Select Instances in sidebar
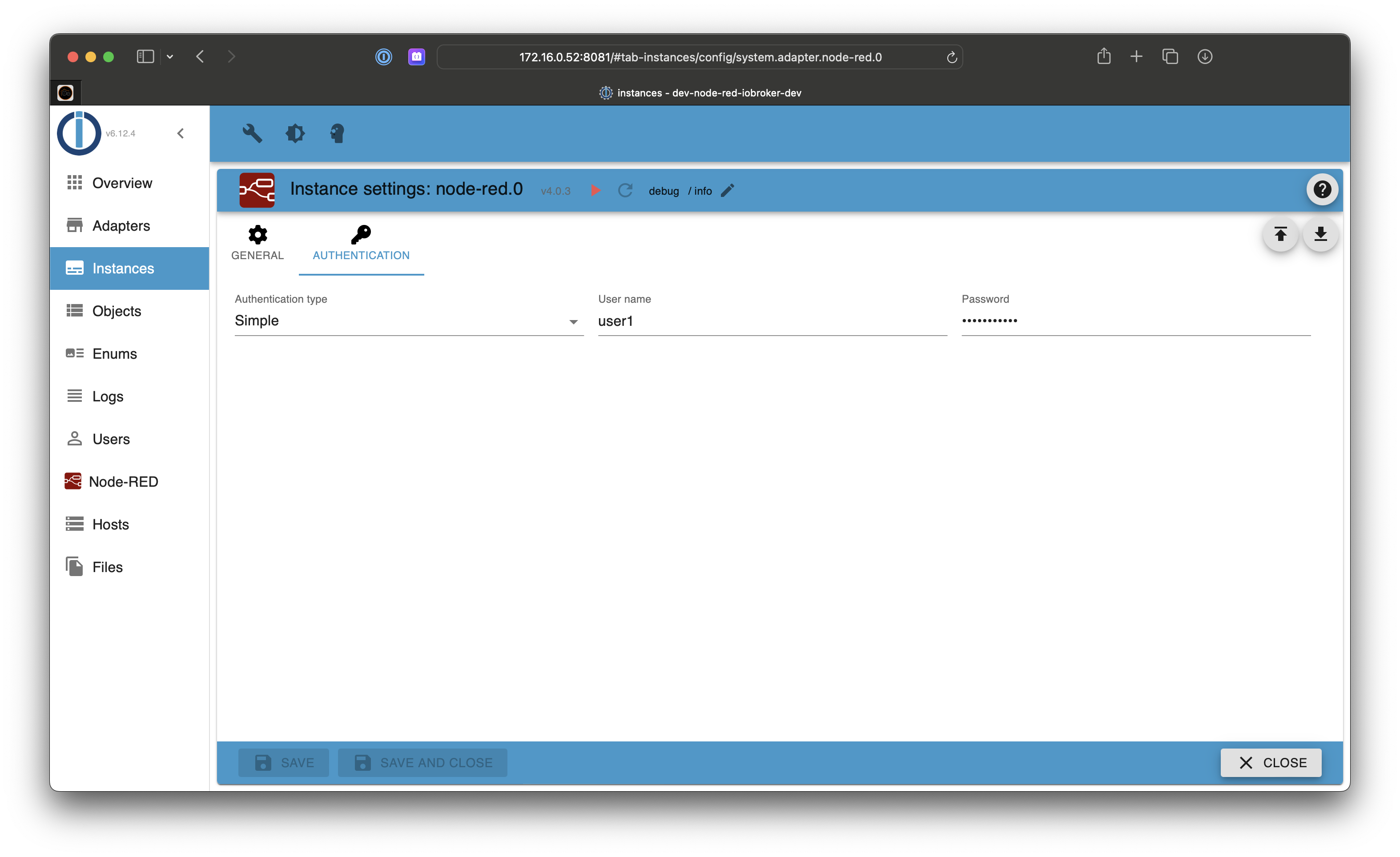The height and width of the screenshot is (857, 1400). click(x=129, y=268)
